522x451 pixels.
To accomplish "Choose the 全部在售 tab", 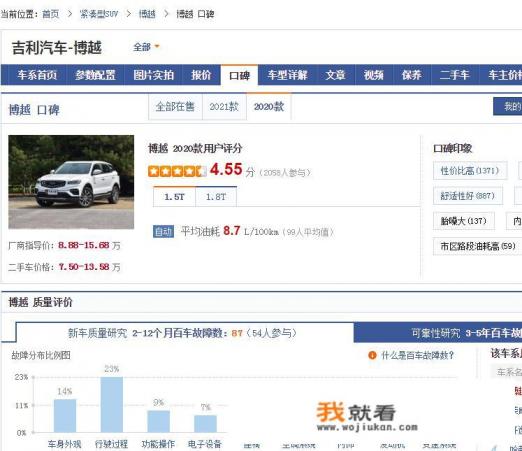I will point(175,107).
